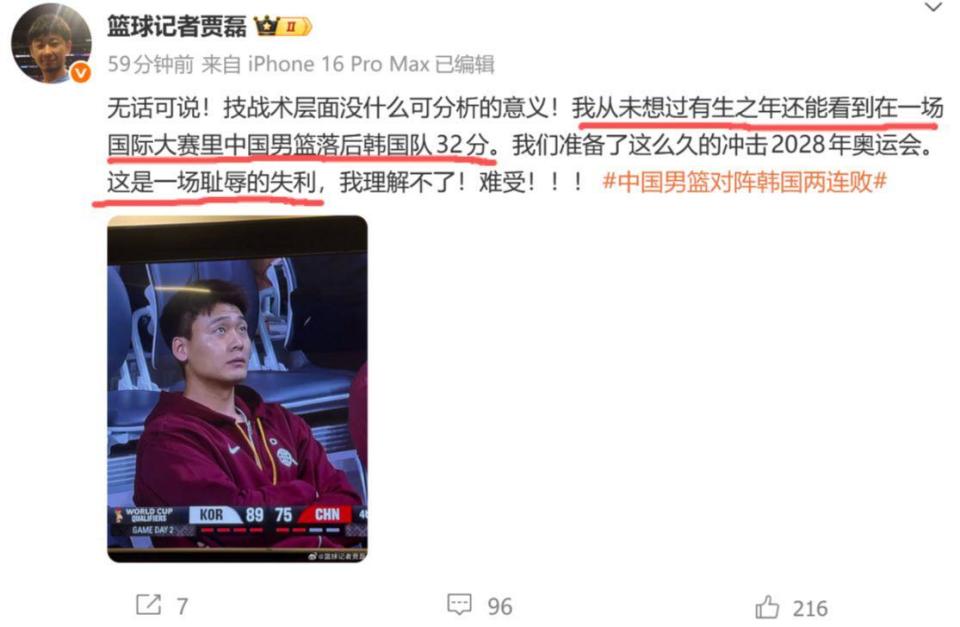Click the Weibo watermark in image corner
This screenshot has height=627, width=960.
337,556
